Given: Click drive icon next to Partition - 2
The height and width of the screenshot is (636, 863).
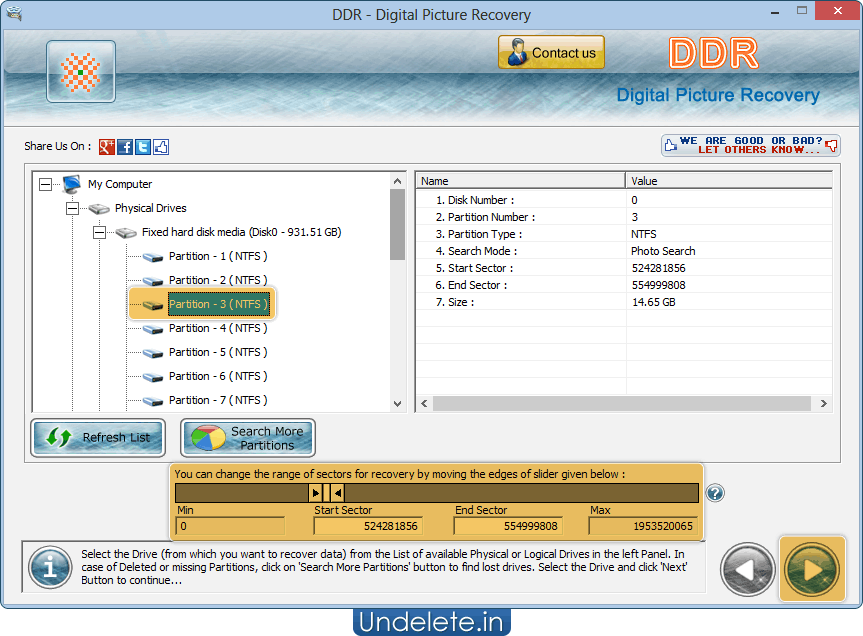Looking at the screenshot, I should [153, 281].
